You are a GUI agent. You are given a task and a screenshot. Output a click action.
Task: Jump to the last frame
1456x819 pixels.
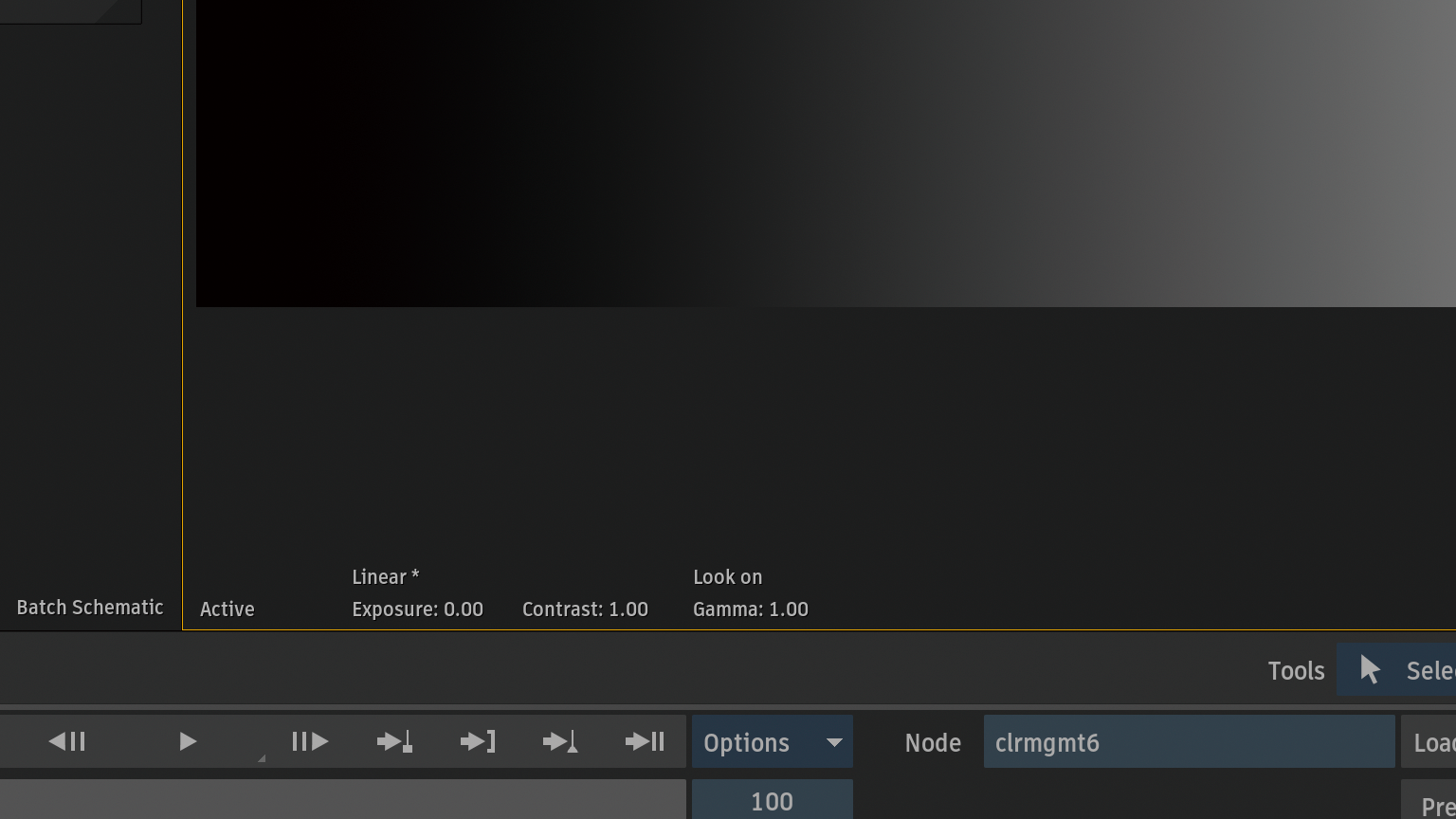(x=645, y=741)
